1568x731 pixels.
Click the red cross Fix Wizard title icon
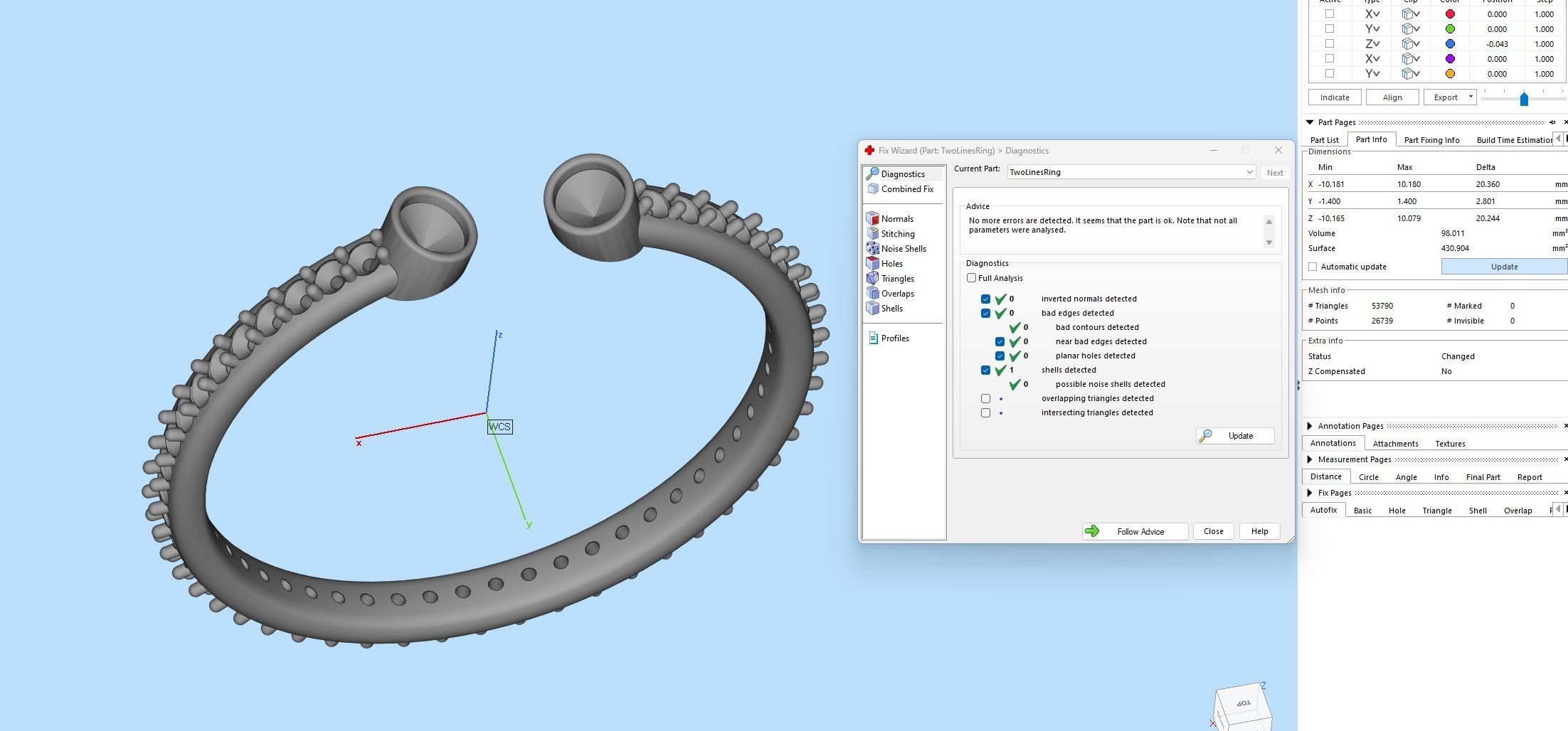869,151
